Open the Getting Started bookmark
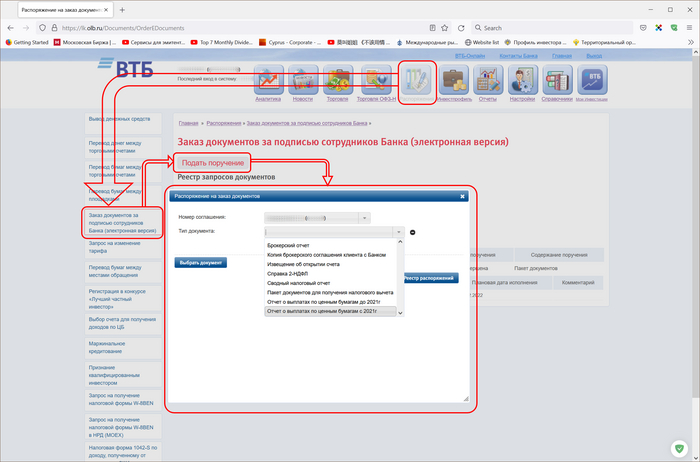This screenshot has width=700, height=462. point(27,42)
